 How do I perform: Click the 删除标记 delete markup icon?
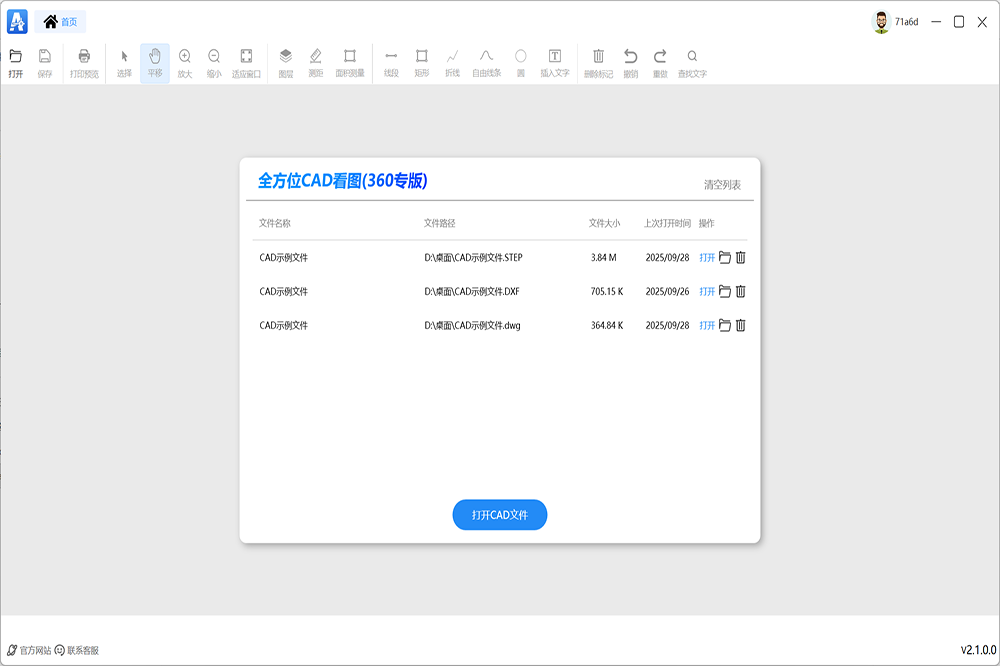click(598, 62)
